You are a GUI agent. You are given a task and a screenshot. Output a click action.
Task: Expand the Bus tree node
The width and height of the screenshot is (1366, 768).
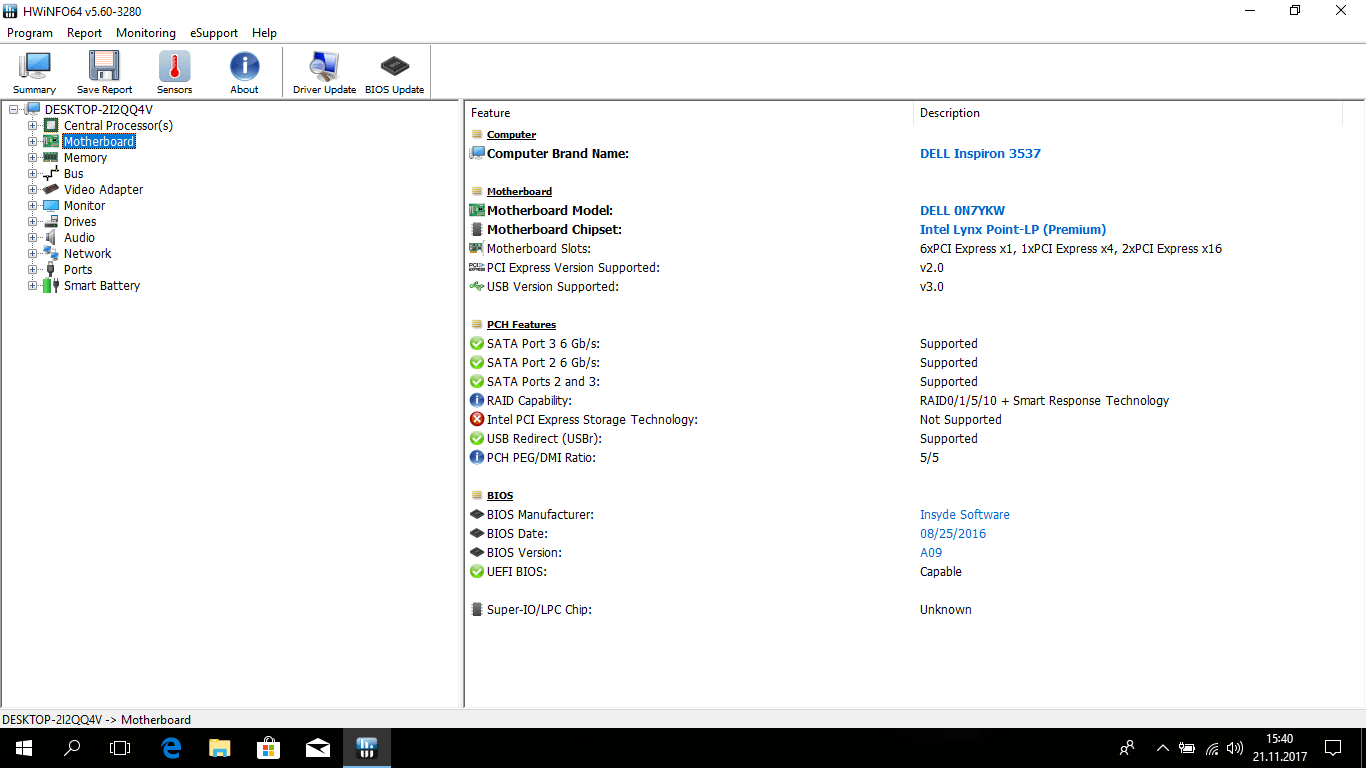[x=33, y=174]
